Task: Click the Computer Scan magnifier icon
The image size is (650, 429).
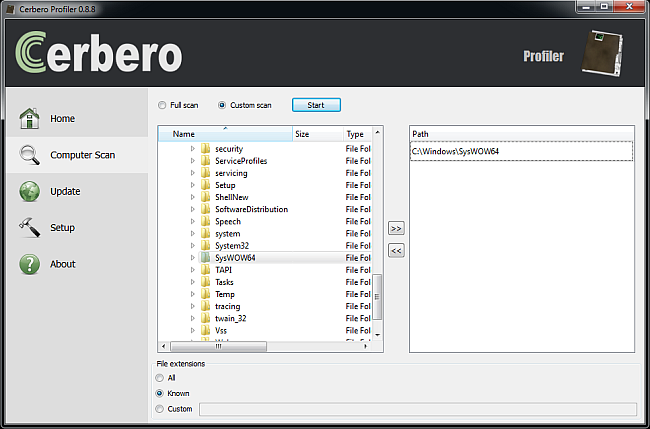Action: pyautogui.click(x=29, y=155)
